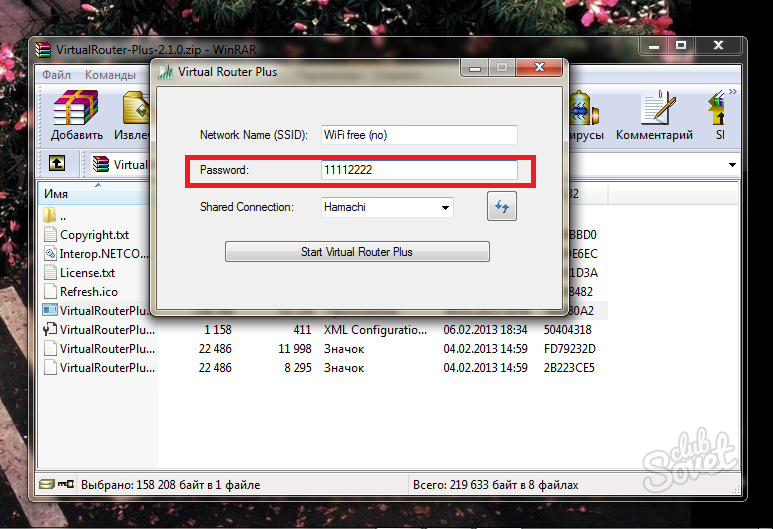The height and width of the screenshot is (529, 773).
Task: Expand the Shared Connection dropdown
Action: point(444,208)
